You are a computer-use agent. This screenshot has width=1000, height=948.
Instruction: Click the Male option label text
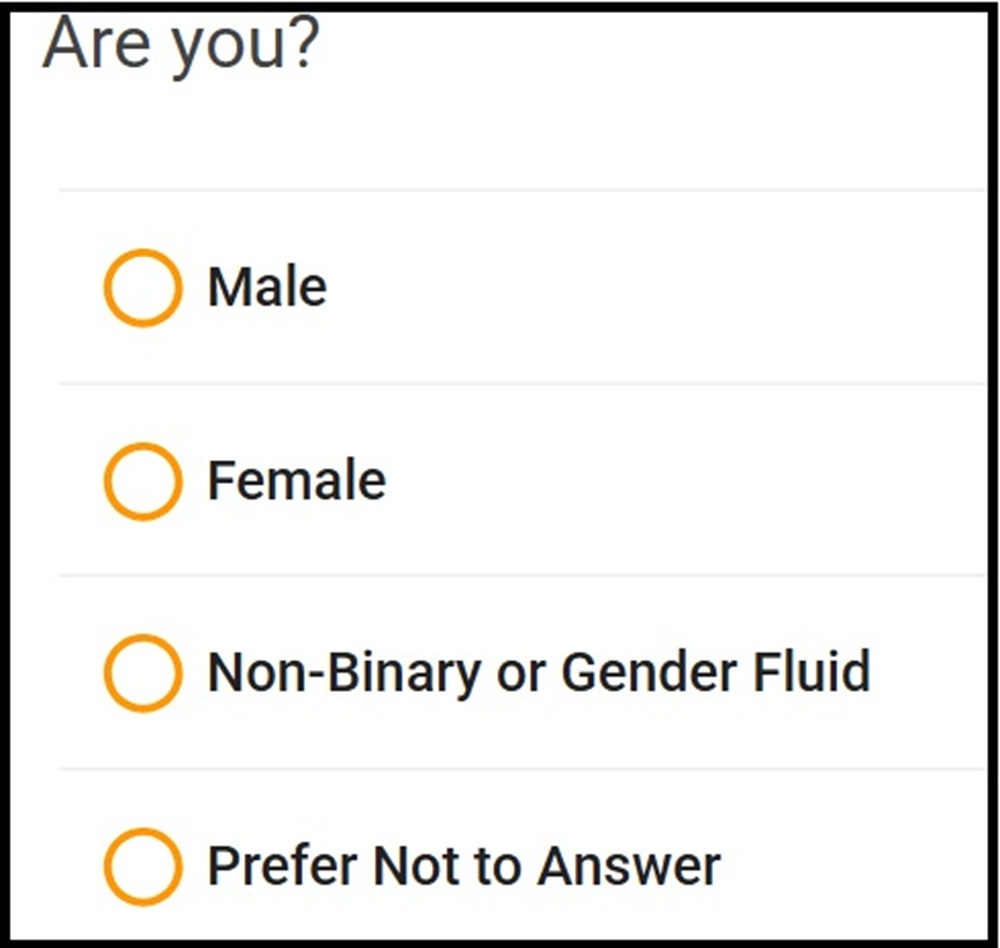[265, 286]
